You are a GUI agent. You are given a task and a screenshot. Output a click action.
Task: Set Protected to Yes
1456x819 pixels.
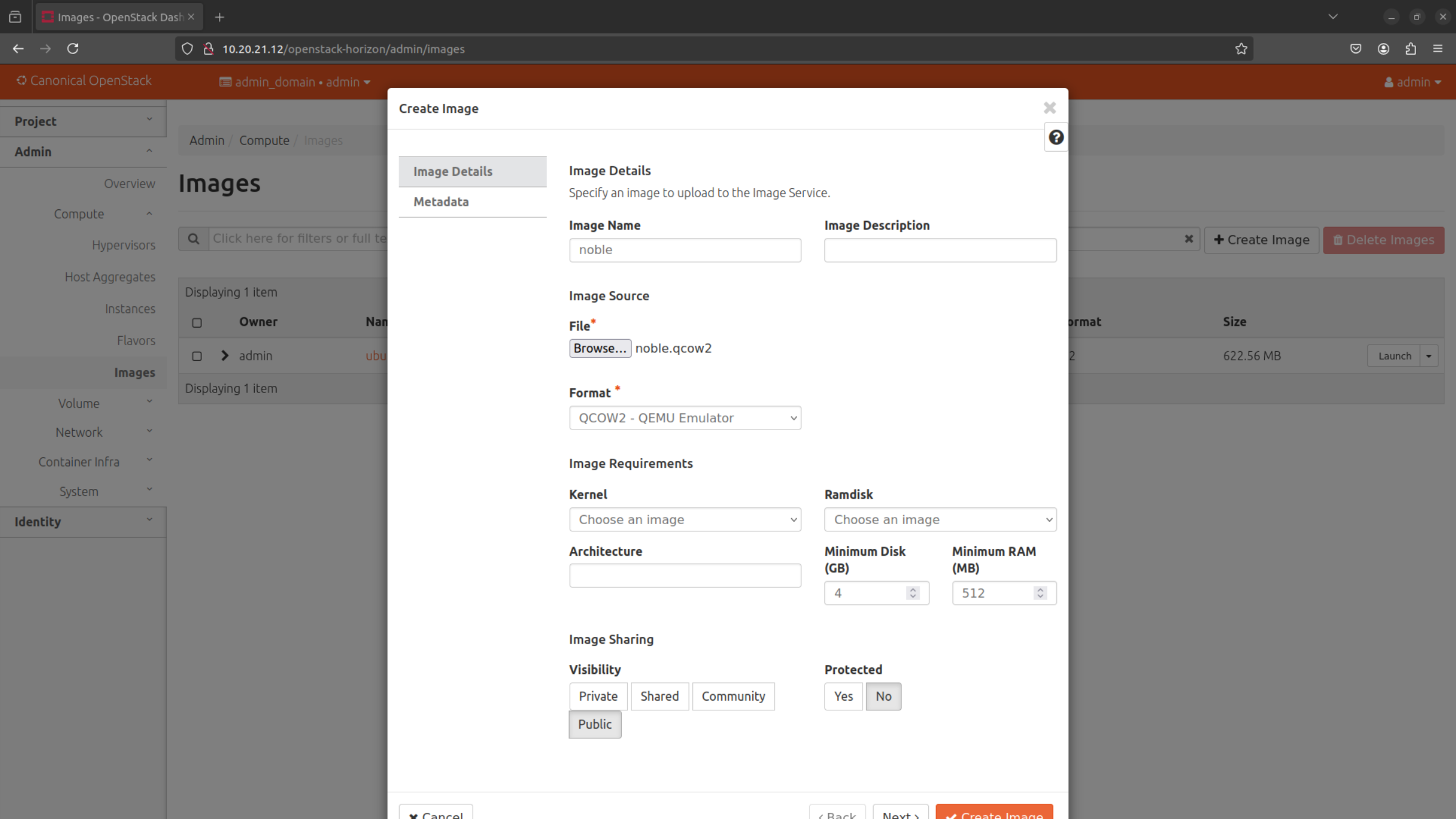tap(843, 696)
